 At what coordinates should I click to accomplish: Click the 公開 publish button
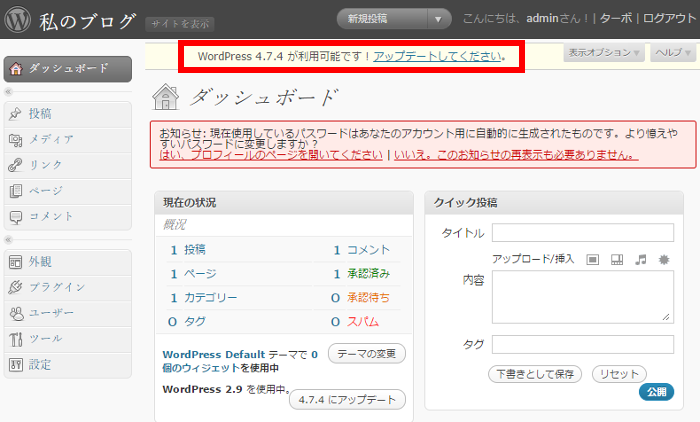(656, 392)
